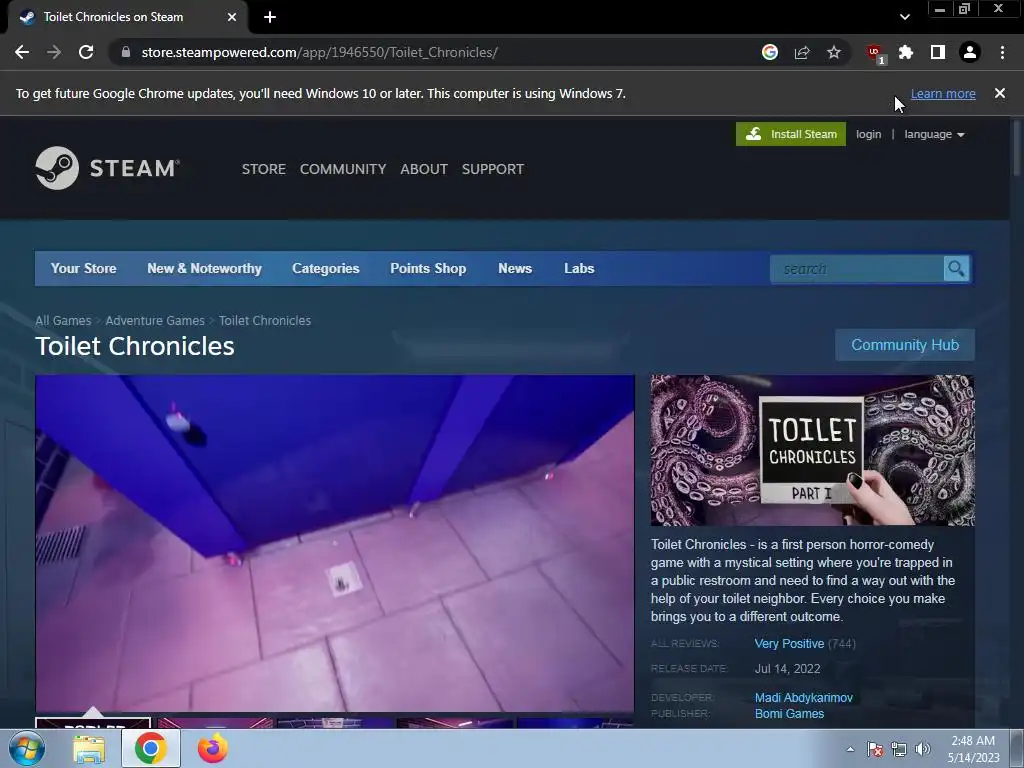Open the Chrome profile menu
Viewport: 1024px width, 768px height.
click(970, 52)
